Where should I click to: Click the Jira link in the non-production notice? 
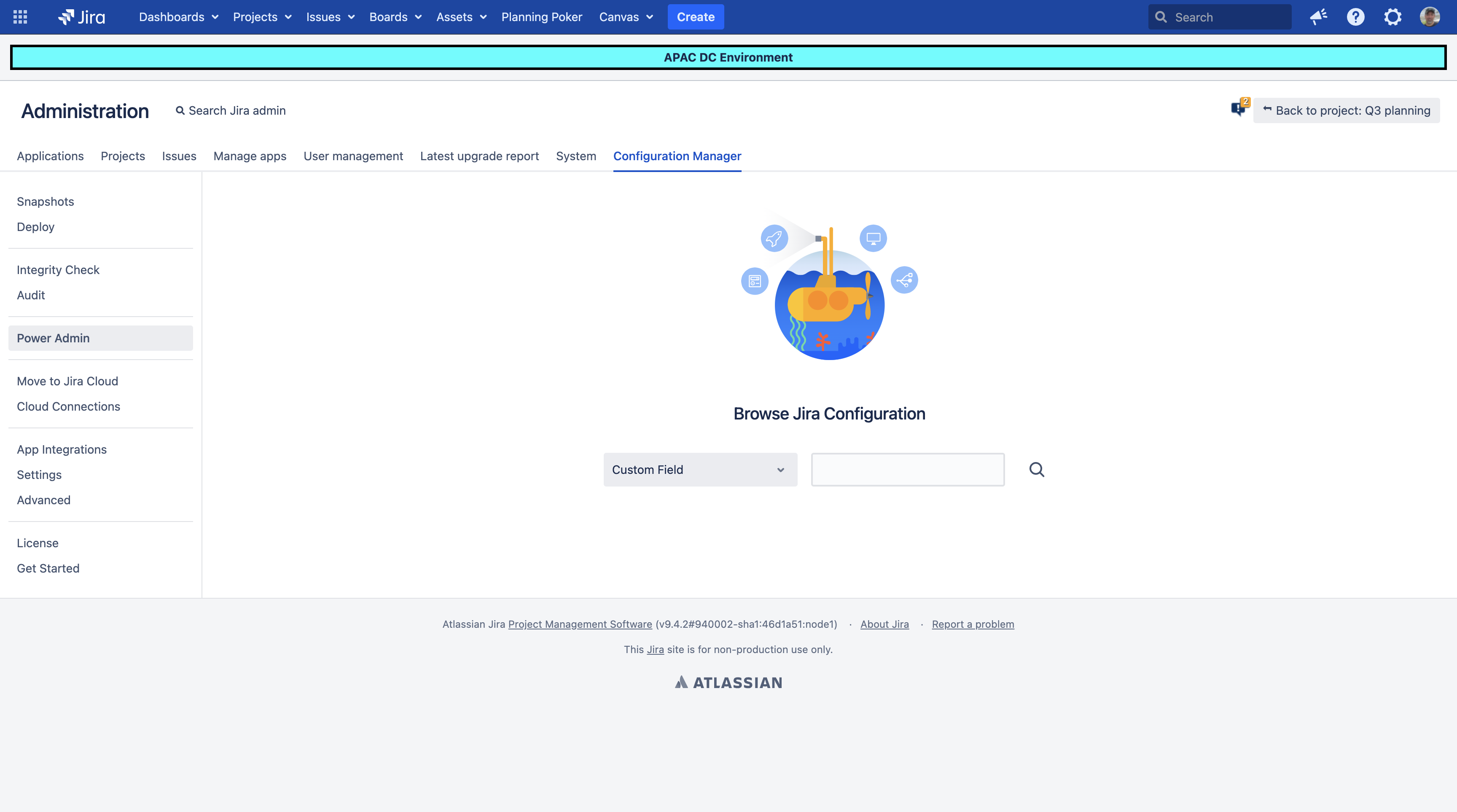[x=655, y=650]
